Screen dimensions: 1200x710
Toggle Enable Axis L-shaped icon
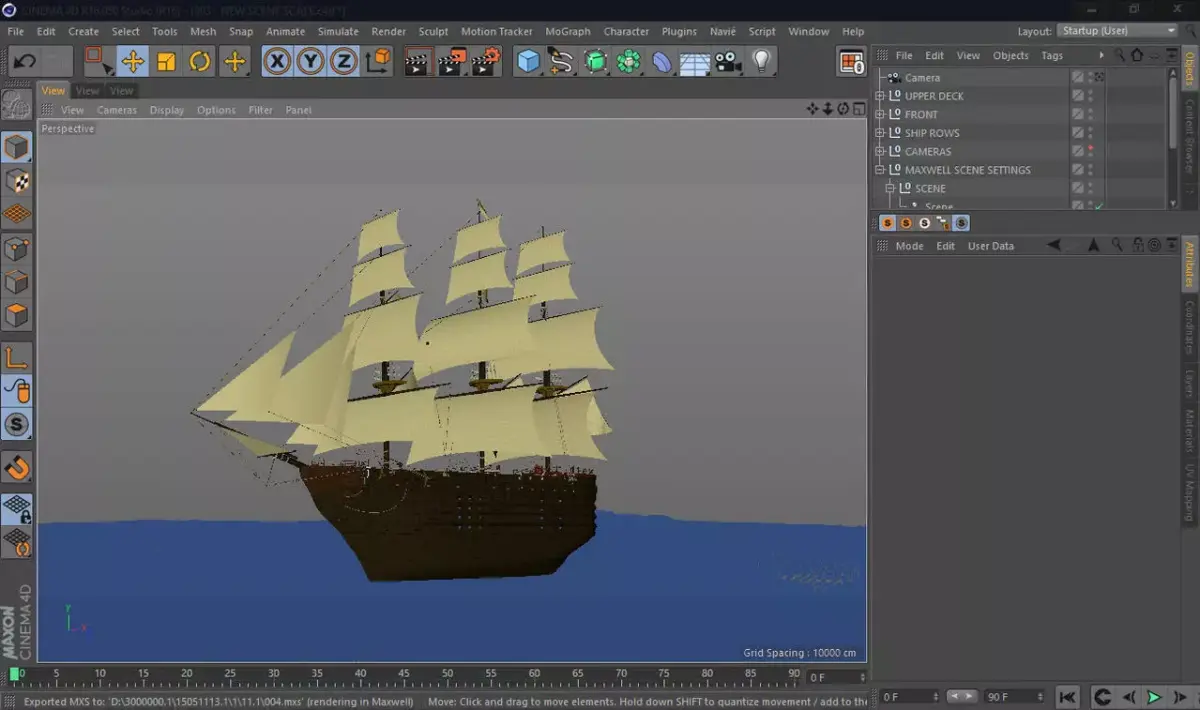click(16, 357)
